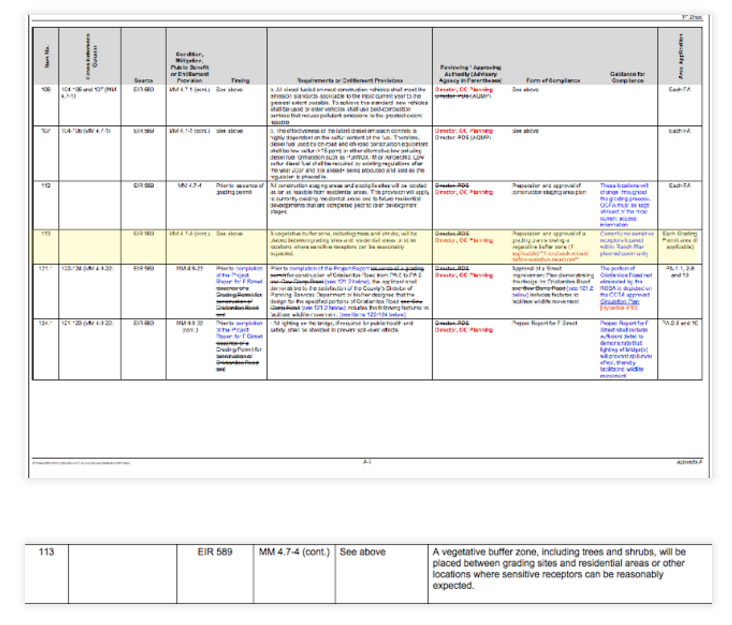Click the 'Form of Compliance' column header
The height and width of the screenshot is (625, 732).
[553, 80]
